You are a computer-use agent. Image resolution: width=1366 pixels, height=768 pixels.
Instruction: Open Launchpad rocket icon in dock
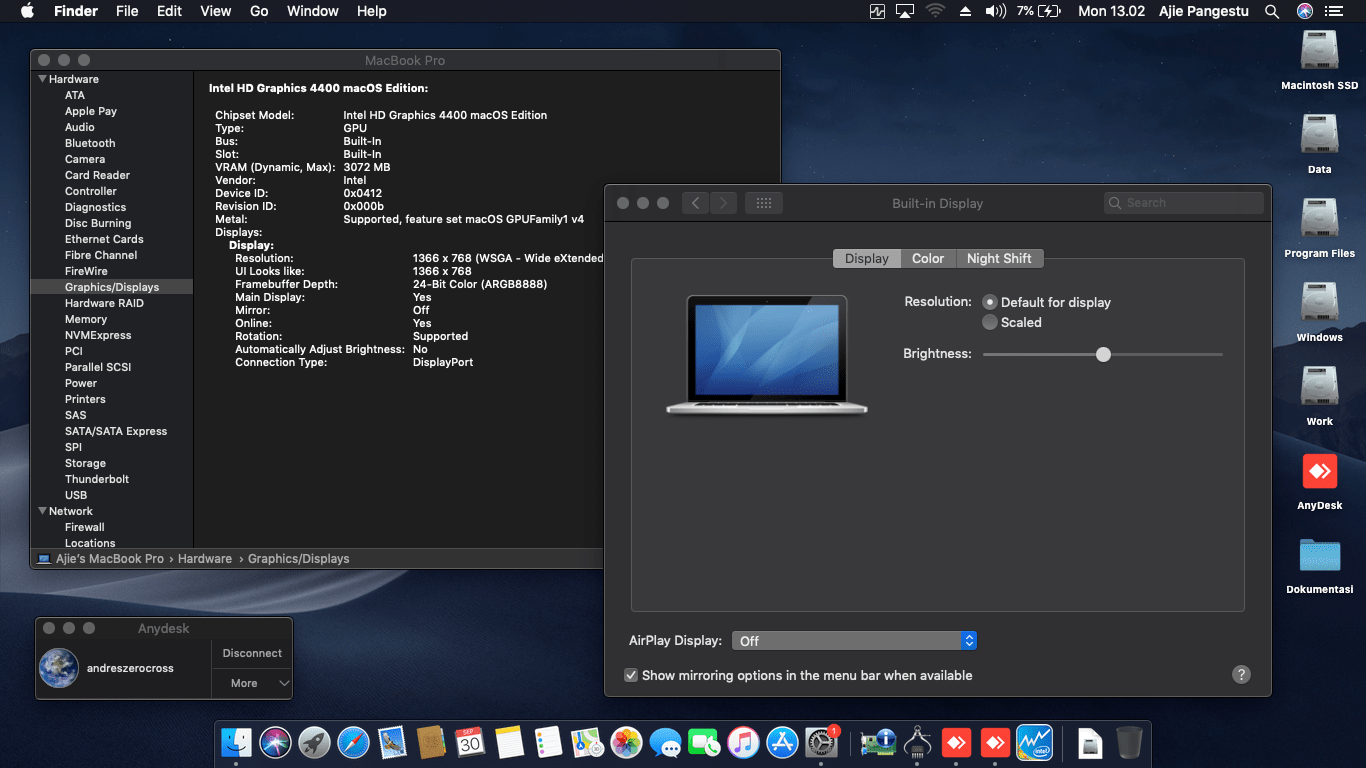pyautogui.click(x=314, y=742)
